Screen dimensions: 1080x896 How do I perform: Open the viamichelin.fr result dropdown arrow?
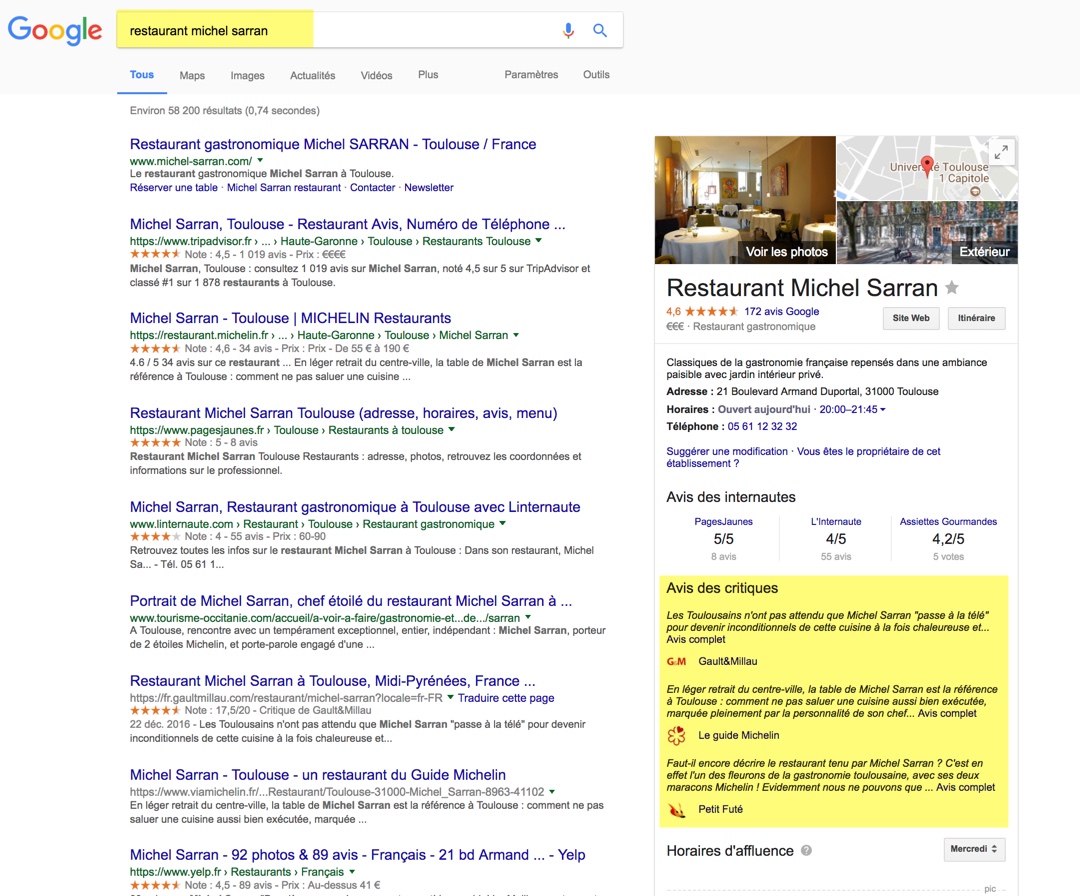(552, 791)
